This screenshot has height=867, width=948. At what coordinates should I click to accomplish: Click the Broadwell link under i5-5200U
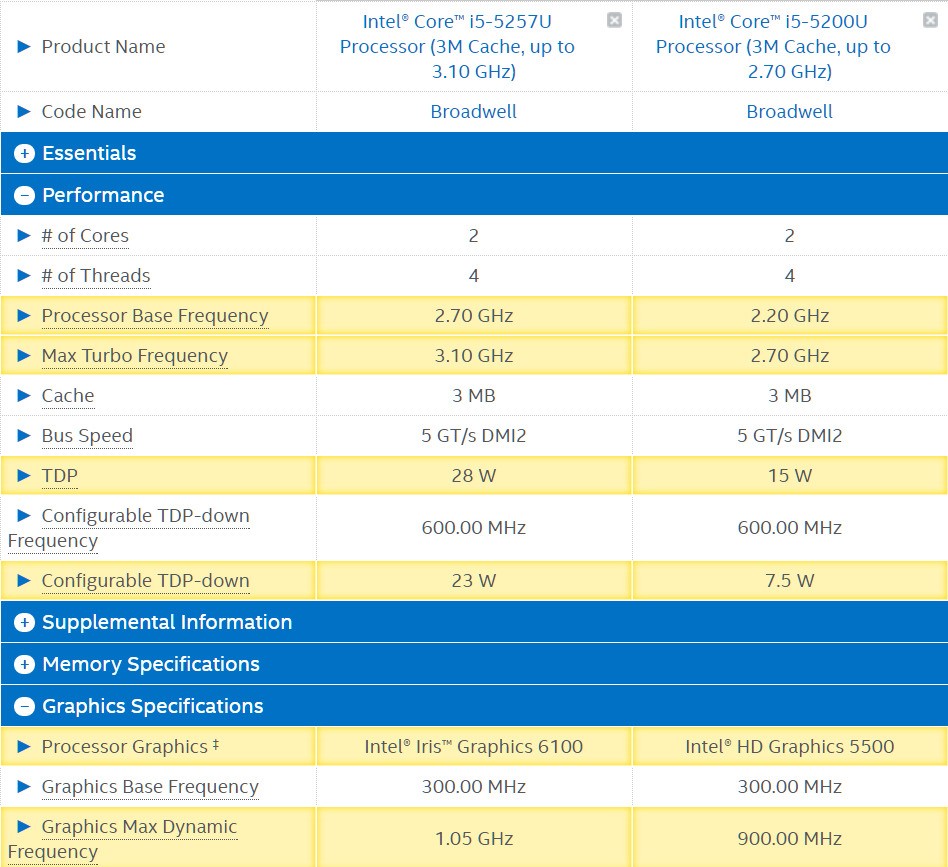[789, 112]
